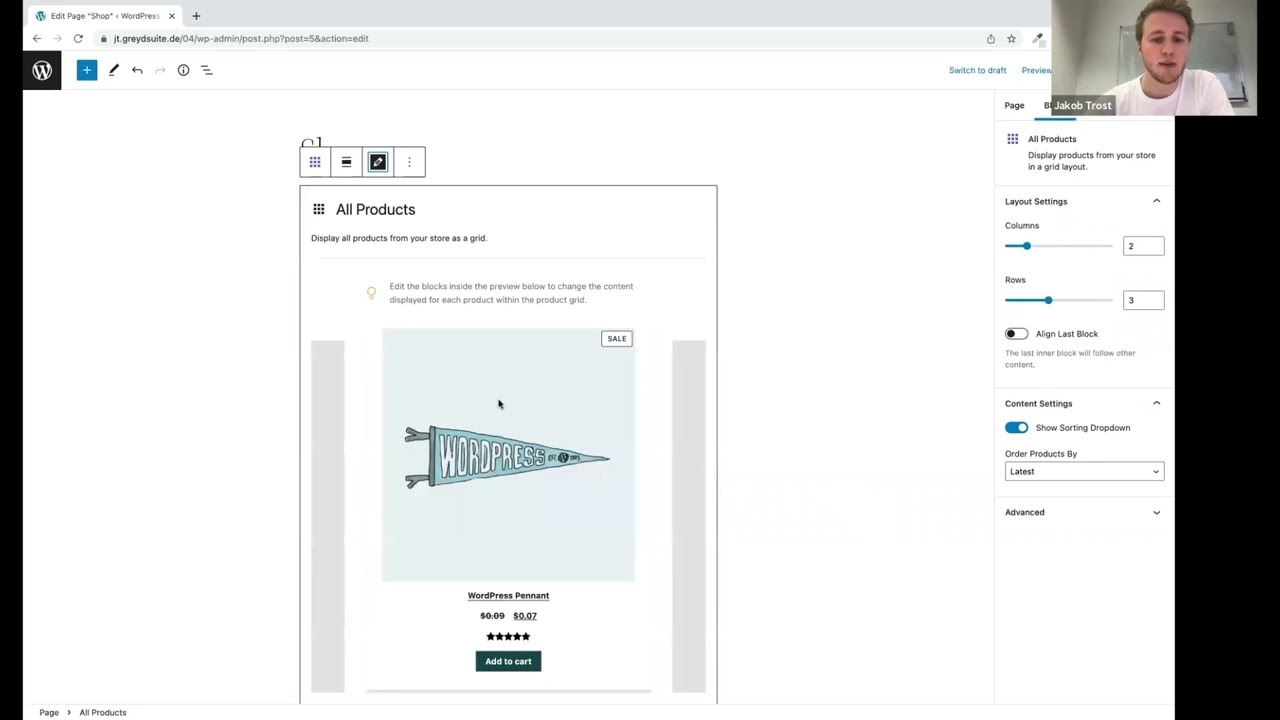Undo the last editor change
This screenshot has height=720, width=1280.
point(137,70)
